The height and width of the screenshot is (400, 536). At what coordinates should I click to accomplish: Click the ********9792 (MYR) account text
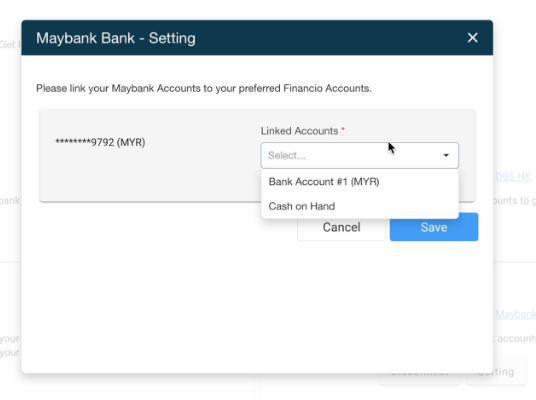[x=100, y=142]
